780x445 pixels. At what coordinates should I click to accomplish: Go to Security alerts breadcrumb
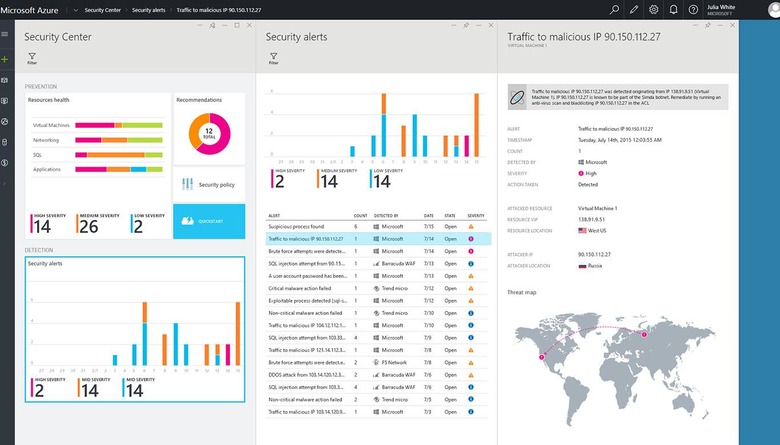pos(148,10)
